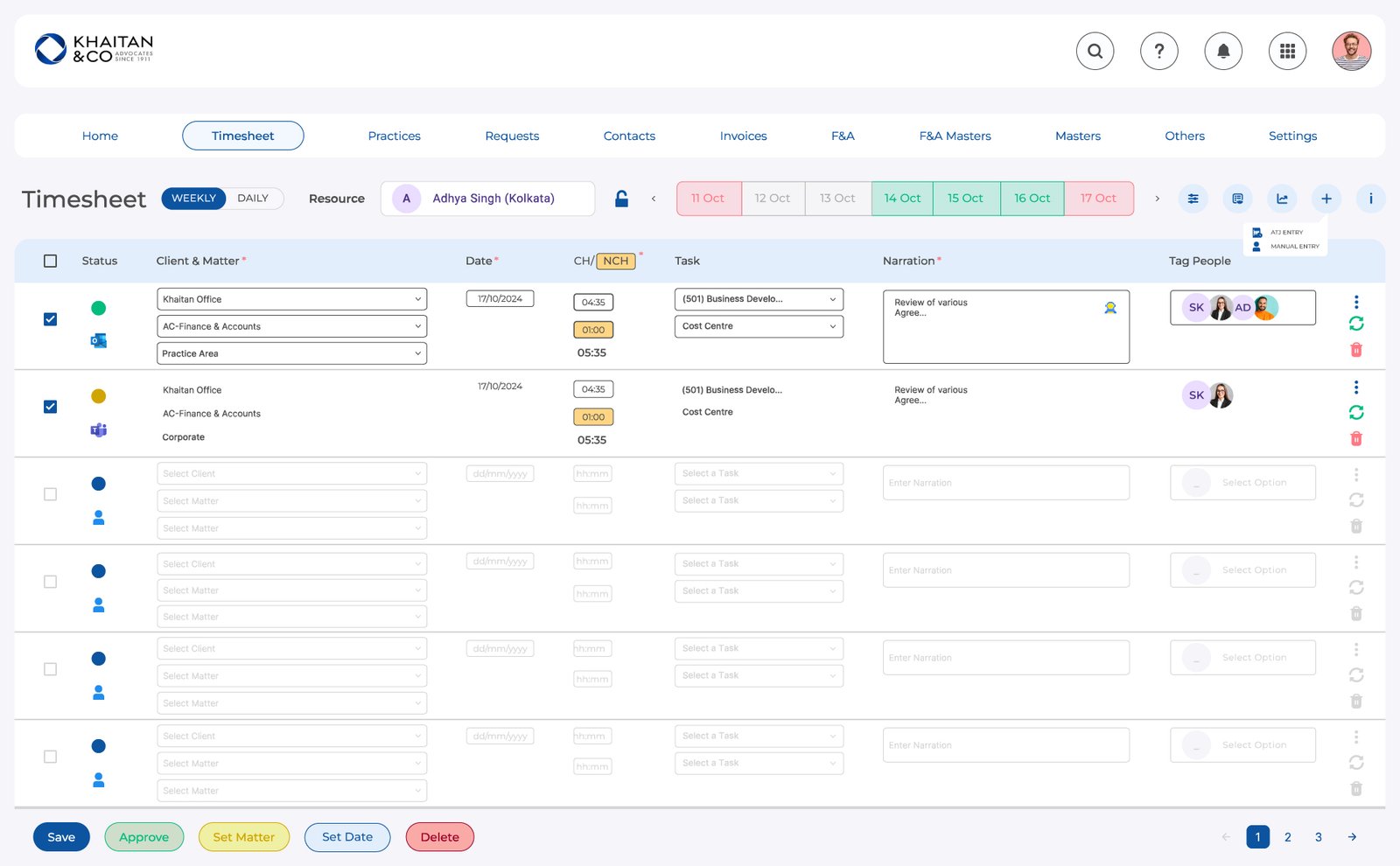
Task: Open the filter sliders icon
Action: [1193, 199]
